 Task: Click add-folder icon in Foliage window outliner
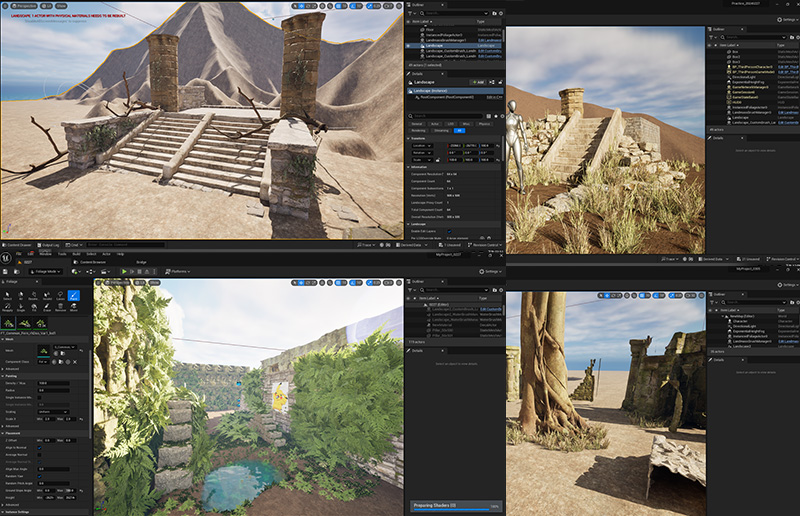pos(494,290)
